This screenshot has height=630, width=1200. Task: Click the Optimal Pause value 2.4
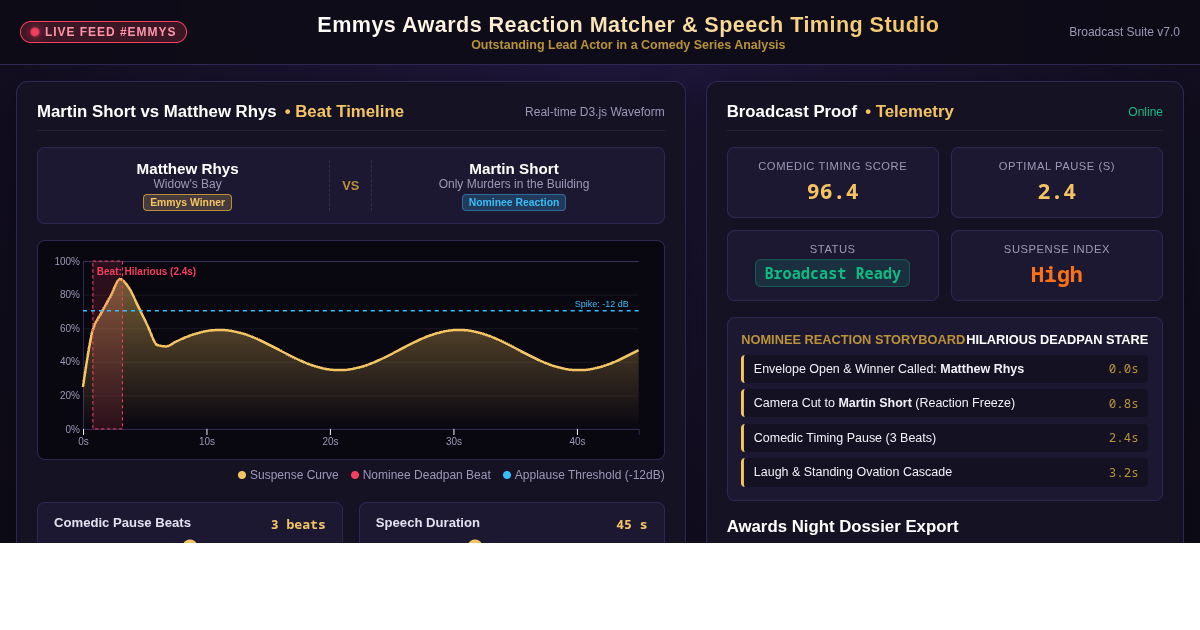(1056, 191)
